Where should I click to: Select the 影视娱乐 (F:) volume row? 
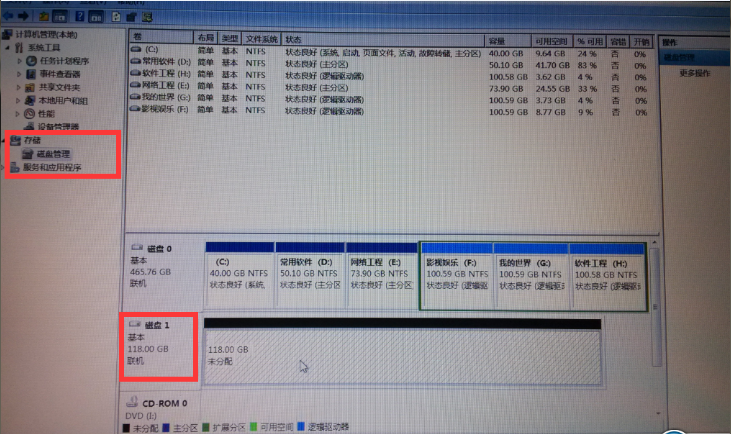pos(389,111)
